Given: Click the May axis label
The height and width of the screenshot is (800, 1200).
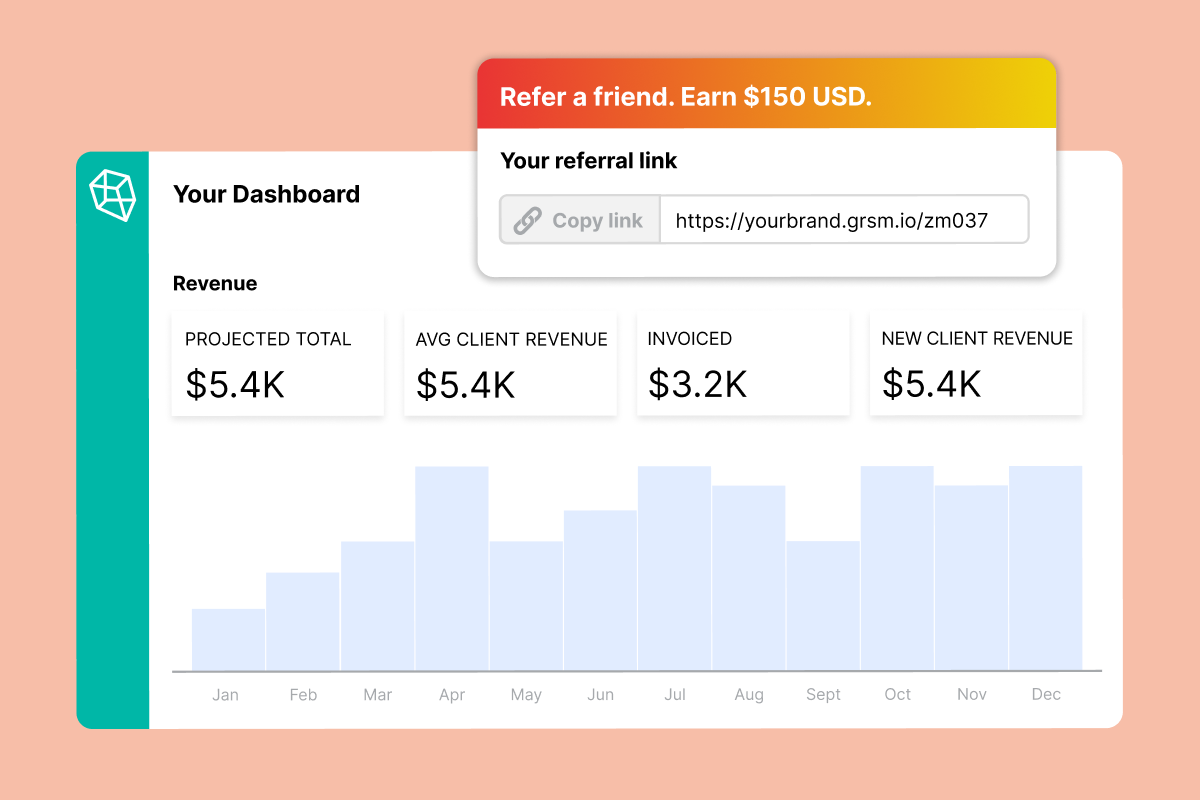Looking at the screenshot, I should (x=526, y=694).
